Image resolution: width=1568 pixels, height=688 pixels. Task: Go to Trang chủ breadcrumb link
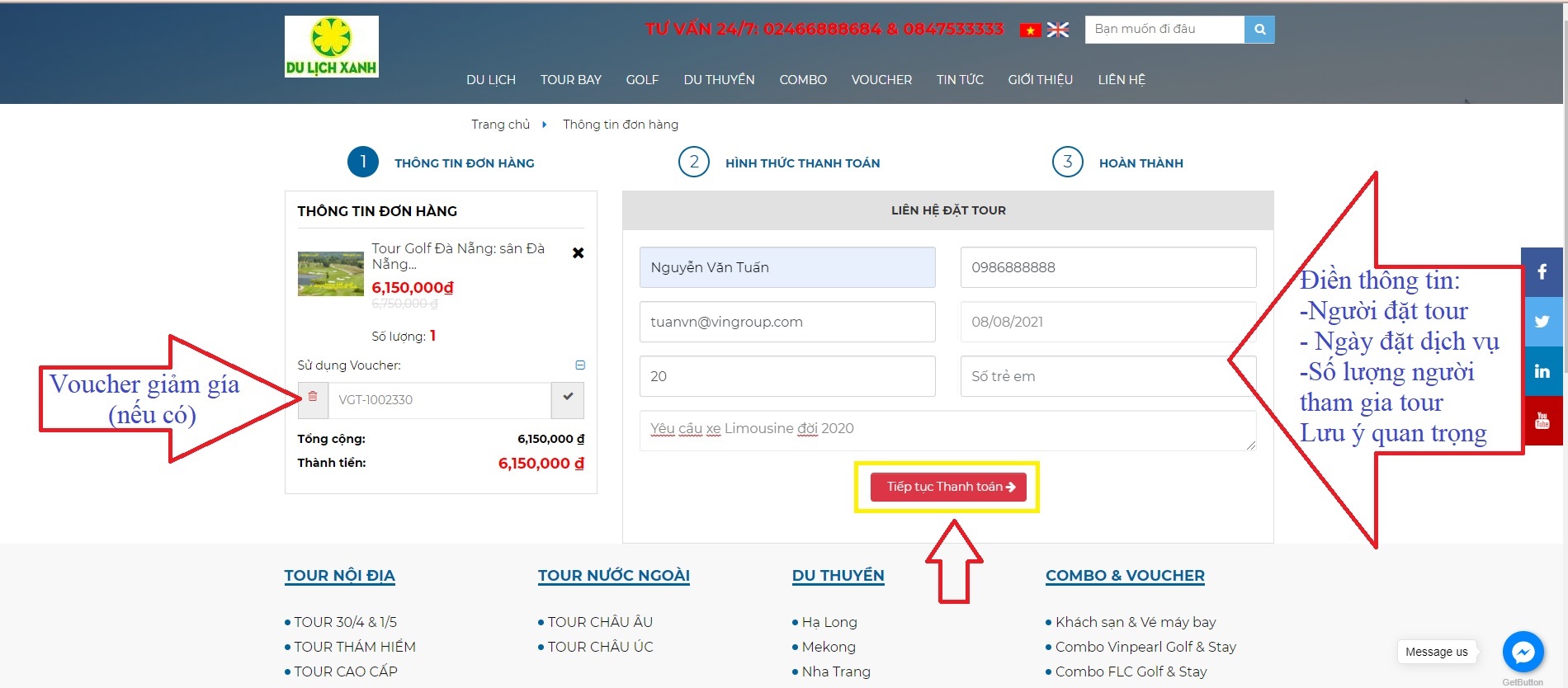click(500, 125)
